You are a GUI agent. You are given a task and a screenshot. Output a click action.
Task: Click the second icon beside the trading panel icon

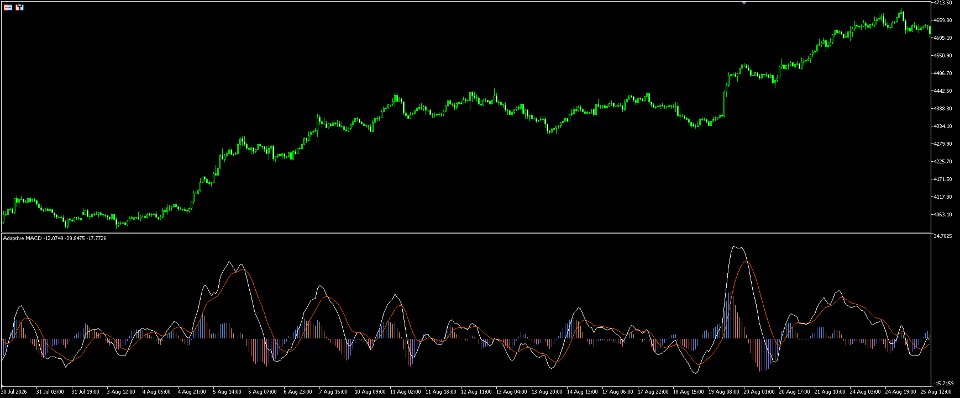[x=20, y=6]
